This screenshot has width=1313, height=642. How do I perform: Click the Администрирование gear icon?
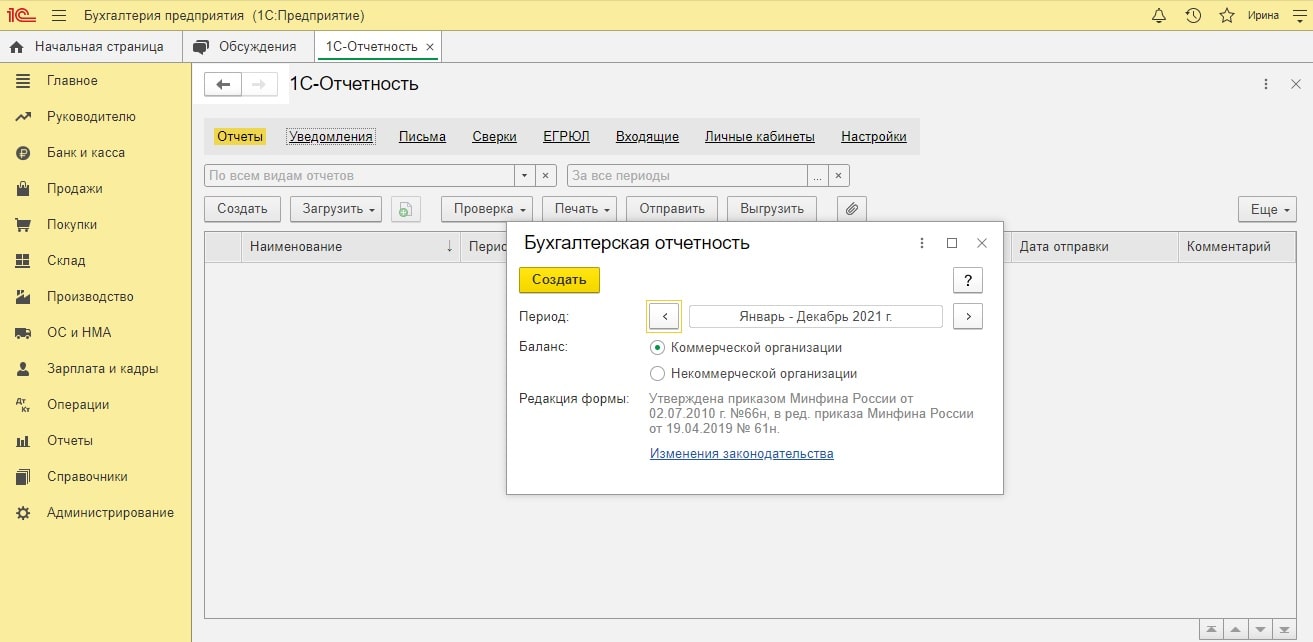click(x=24, y=513)
